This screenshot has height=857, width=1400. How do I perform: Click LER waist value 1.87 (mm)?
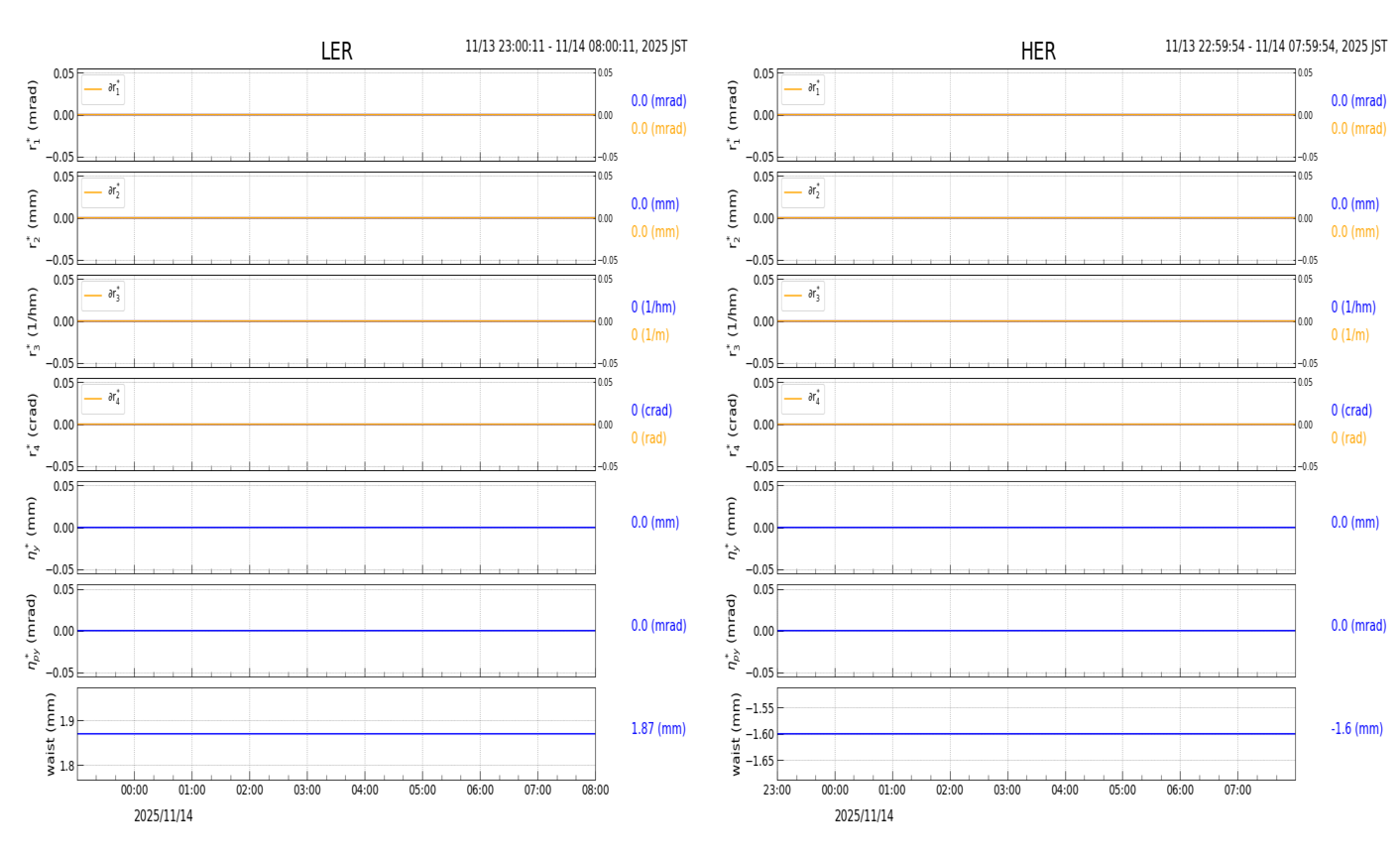pos(658,729)
